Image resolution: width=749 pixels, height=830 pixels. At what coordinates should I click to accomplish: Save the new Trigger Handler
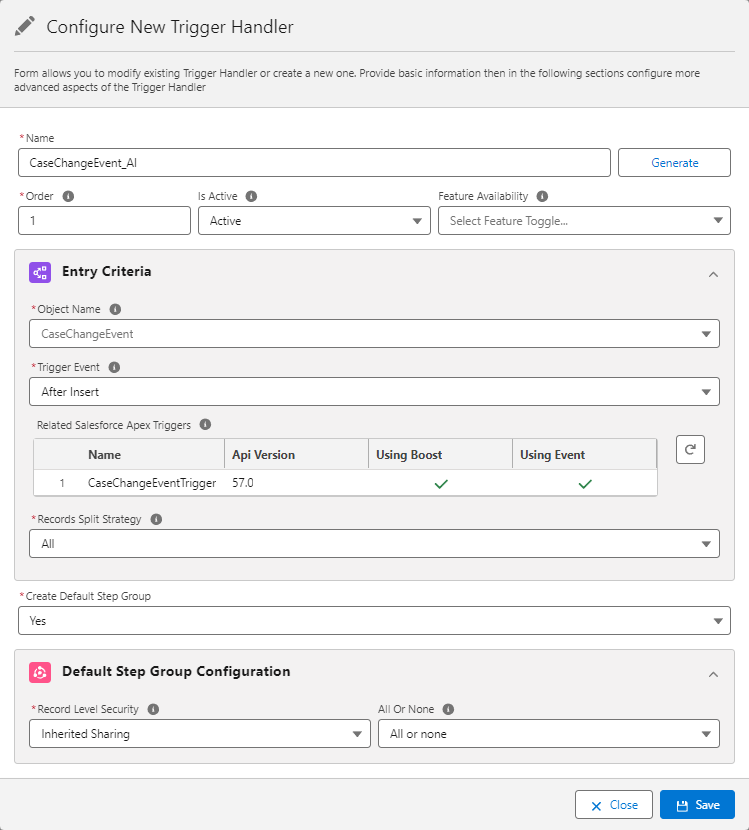click(697, 804)
